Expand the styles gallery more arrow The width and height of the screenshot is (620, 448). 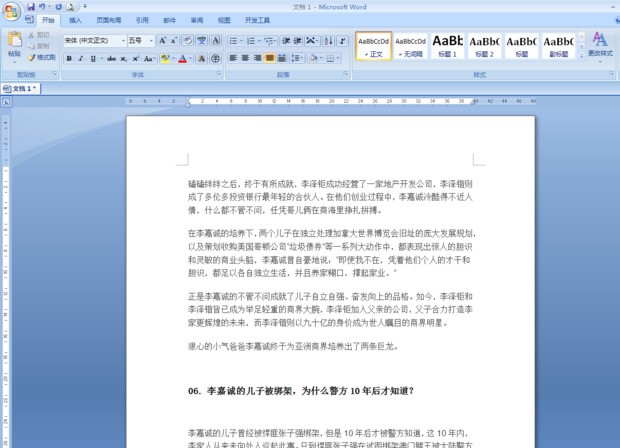pyautogui.click(x=580, y=56)
